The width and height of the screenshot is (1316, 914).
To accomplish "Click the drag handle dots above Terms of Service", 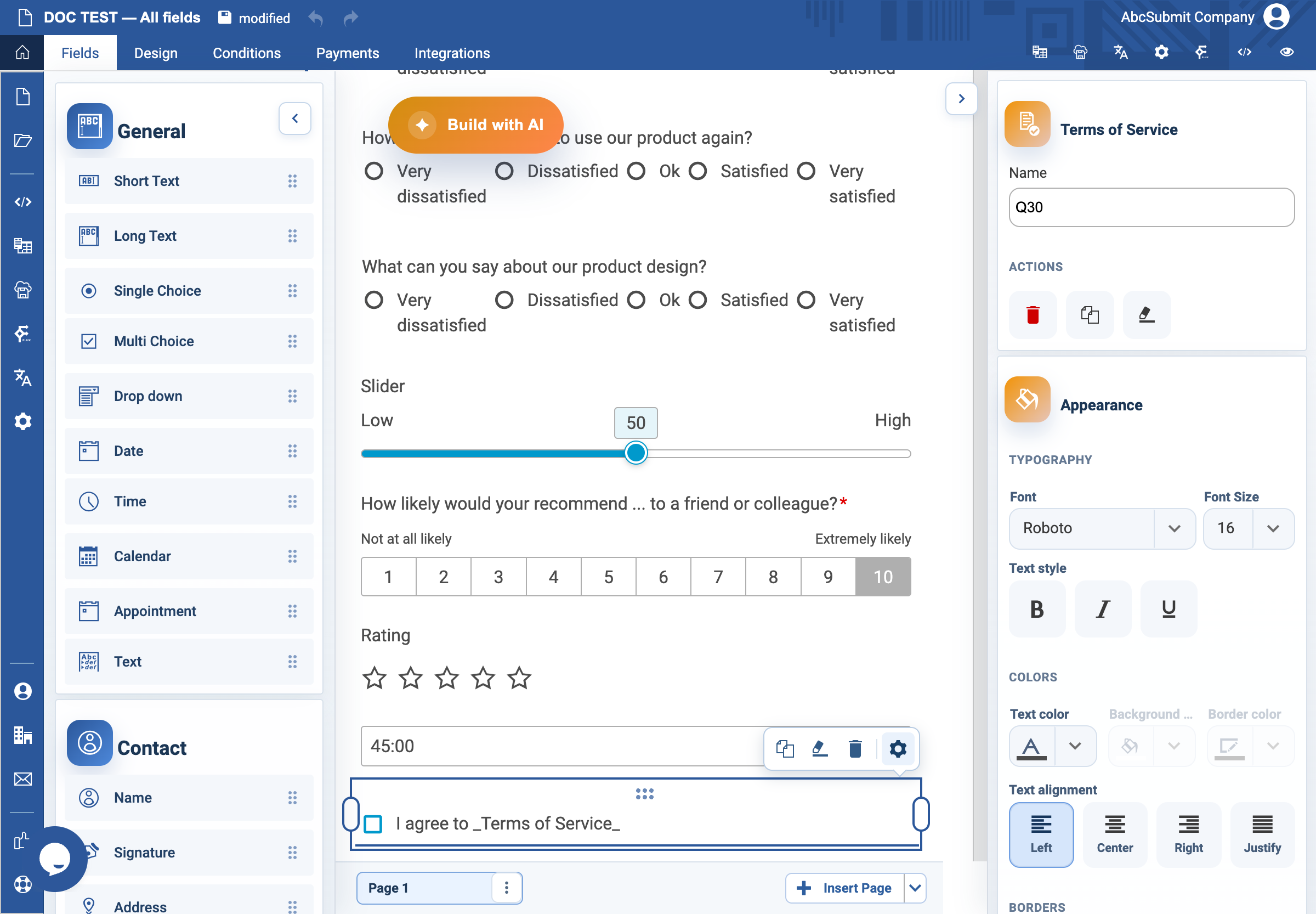I will point(644,794).
